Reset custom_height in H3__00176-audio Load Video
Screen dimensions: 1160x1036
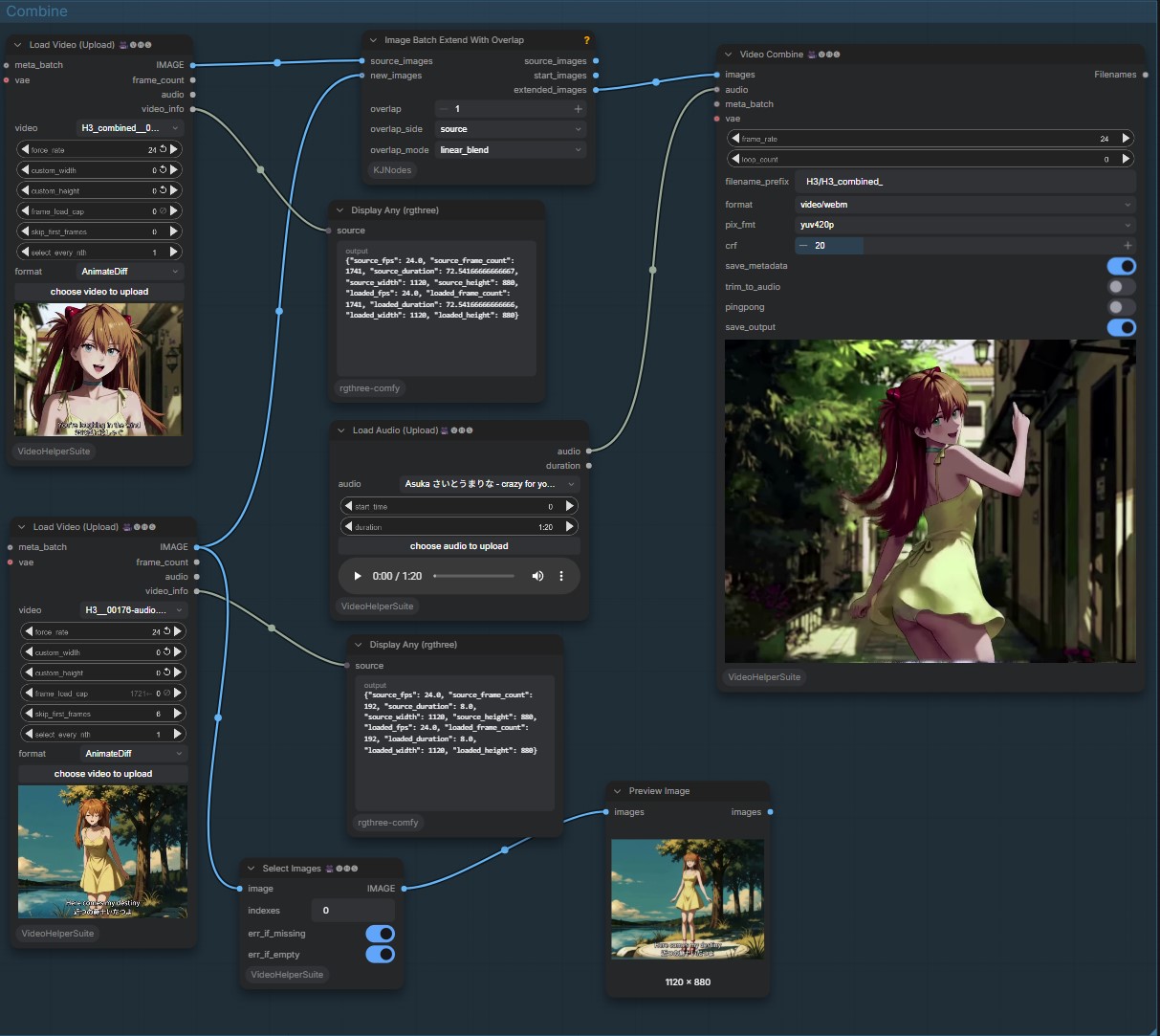point(167,672)
